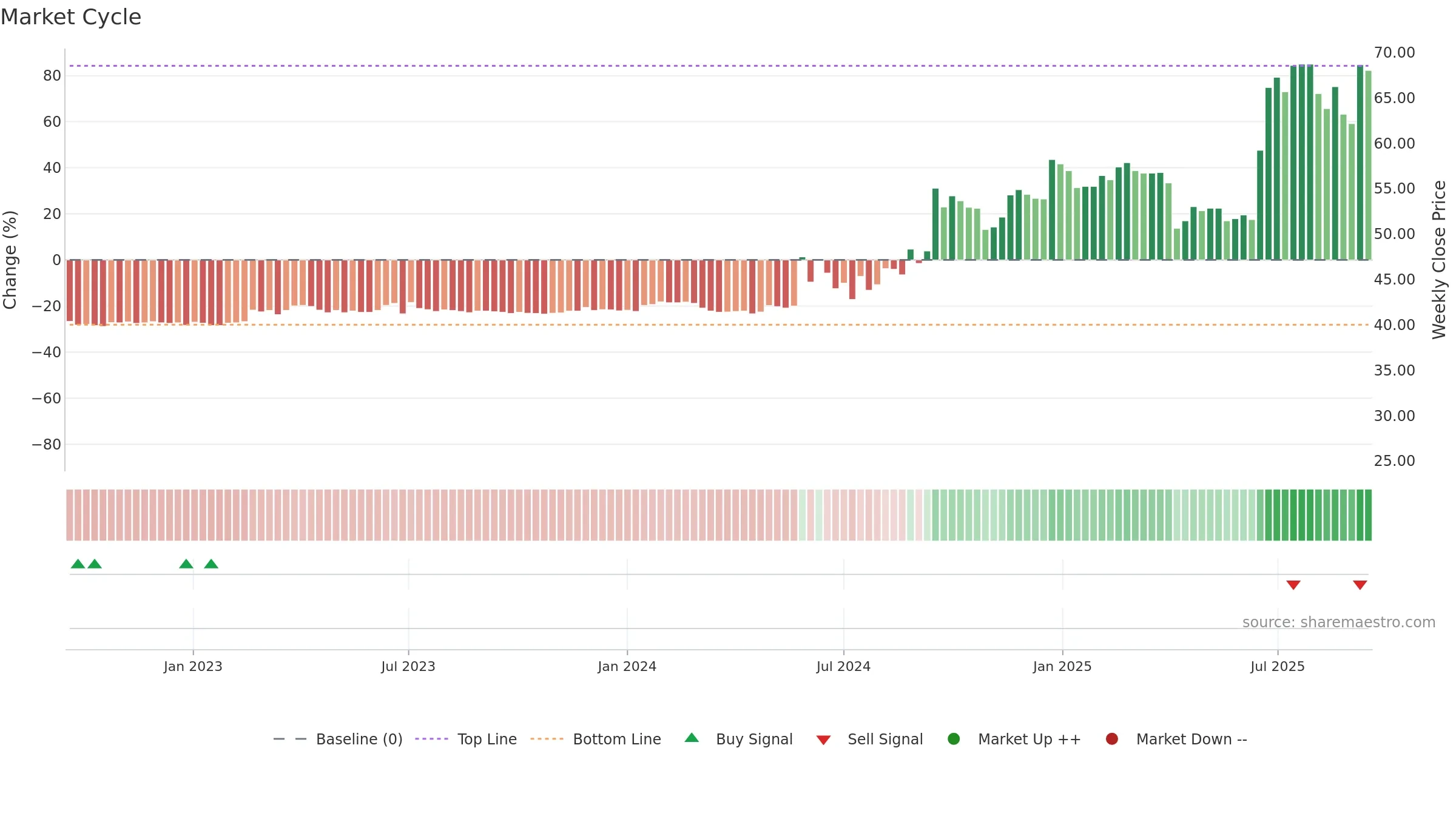Click the 80 tick on the left axis

(x=52, y=76)
